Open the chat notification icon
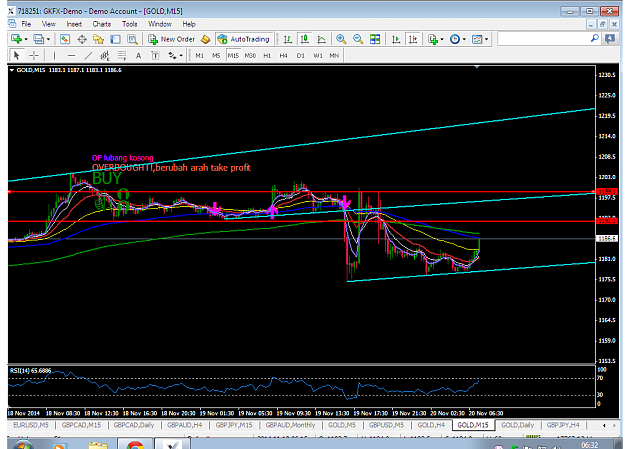Viewport: 625px width, 449px height. pyautogui.click(x=609, y=39)
